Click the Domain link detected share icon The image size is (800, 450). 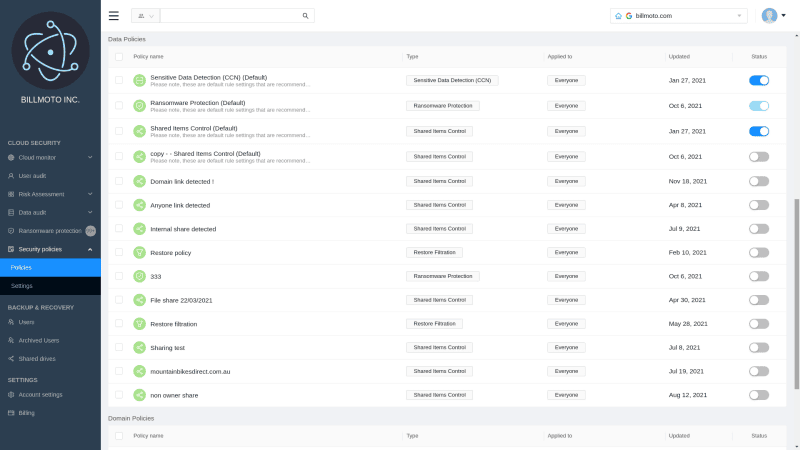pyautogui.click(x=140, y=181)
